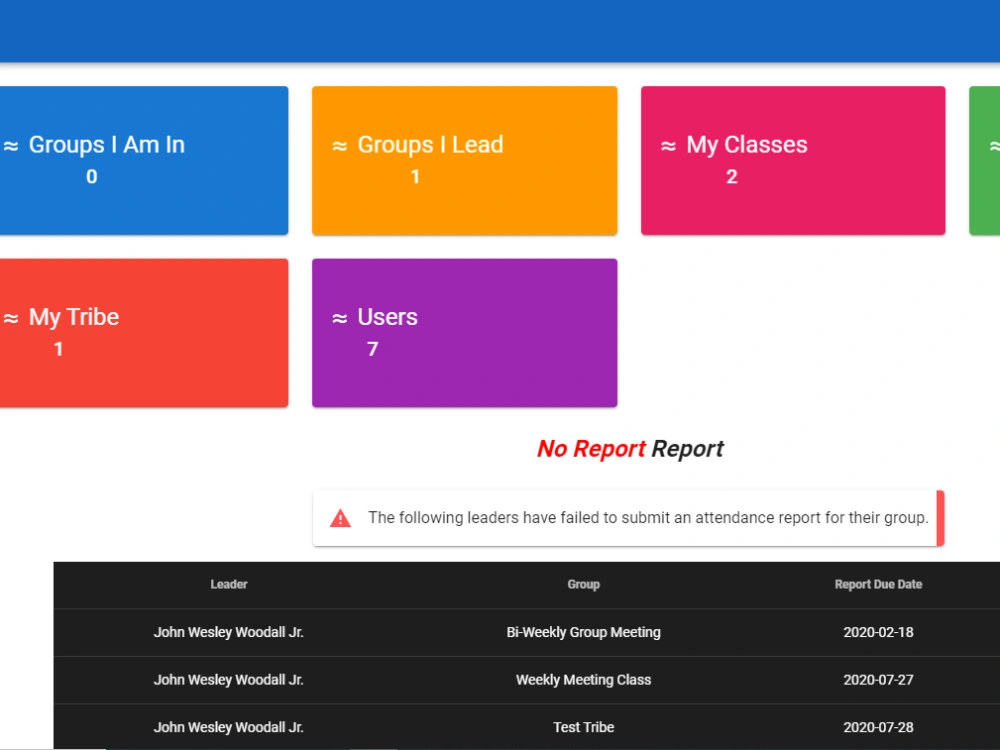Click the count 7 on the Users card
Image resolution: width=1000 pixels, height=750 pixels.
(x=372, y=349)
